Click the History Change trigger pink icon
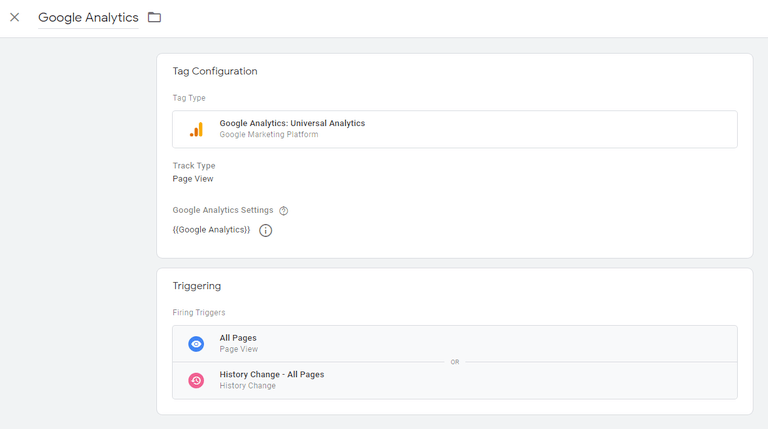 [x=196, y=381]
